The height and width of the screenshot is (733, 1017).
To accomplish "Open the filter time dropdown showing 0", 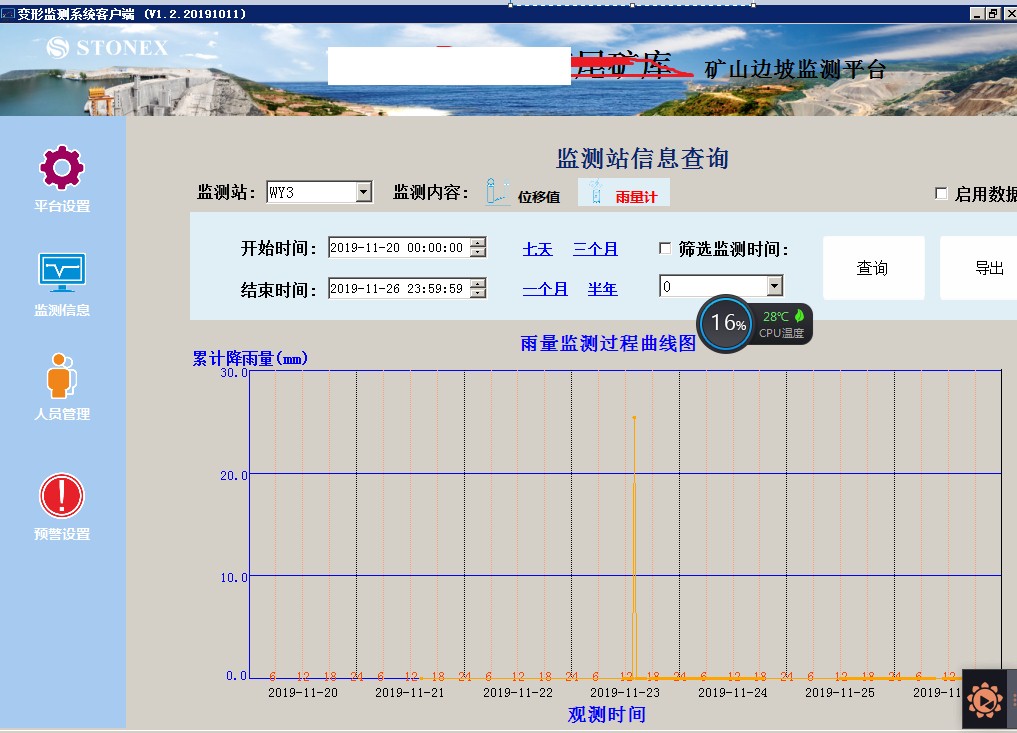I will coord(774,287).
